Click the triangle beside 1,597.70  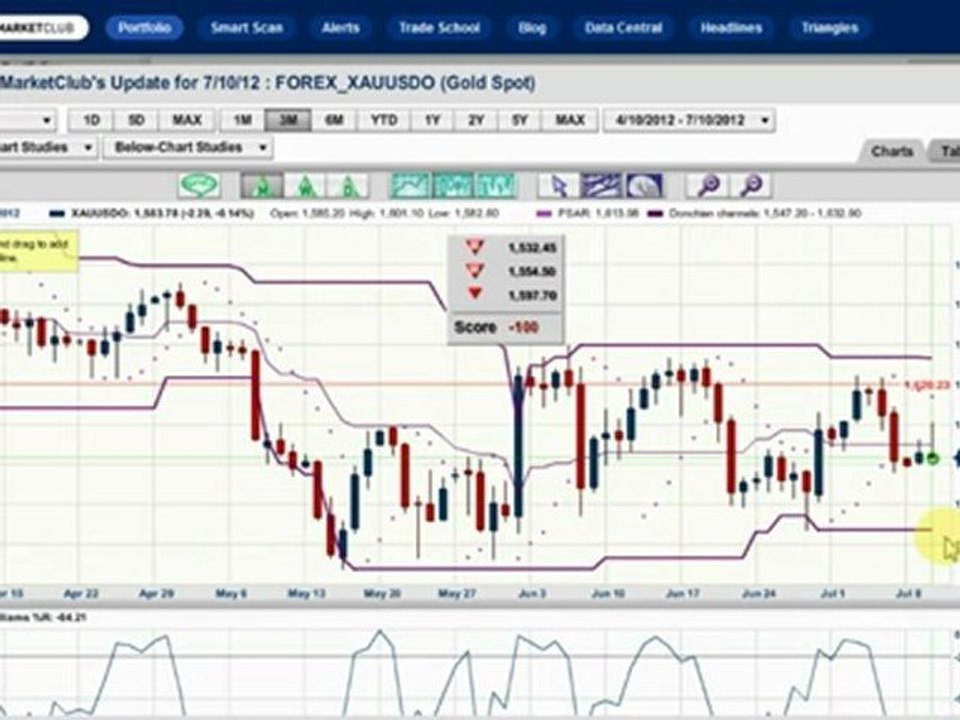[474, 294]
